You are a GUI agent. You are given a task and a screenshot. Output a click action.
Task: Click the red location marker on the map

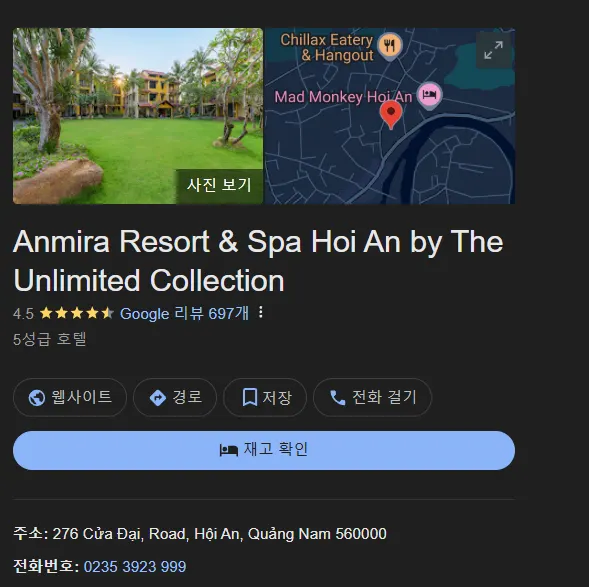391,115
